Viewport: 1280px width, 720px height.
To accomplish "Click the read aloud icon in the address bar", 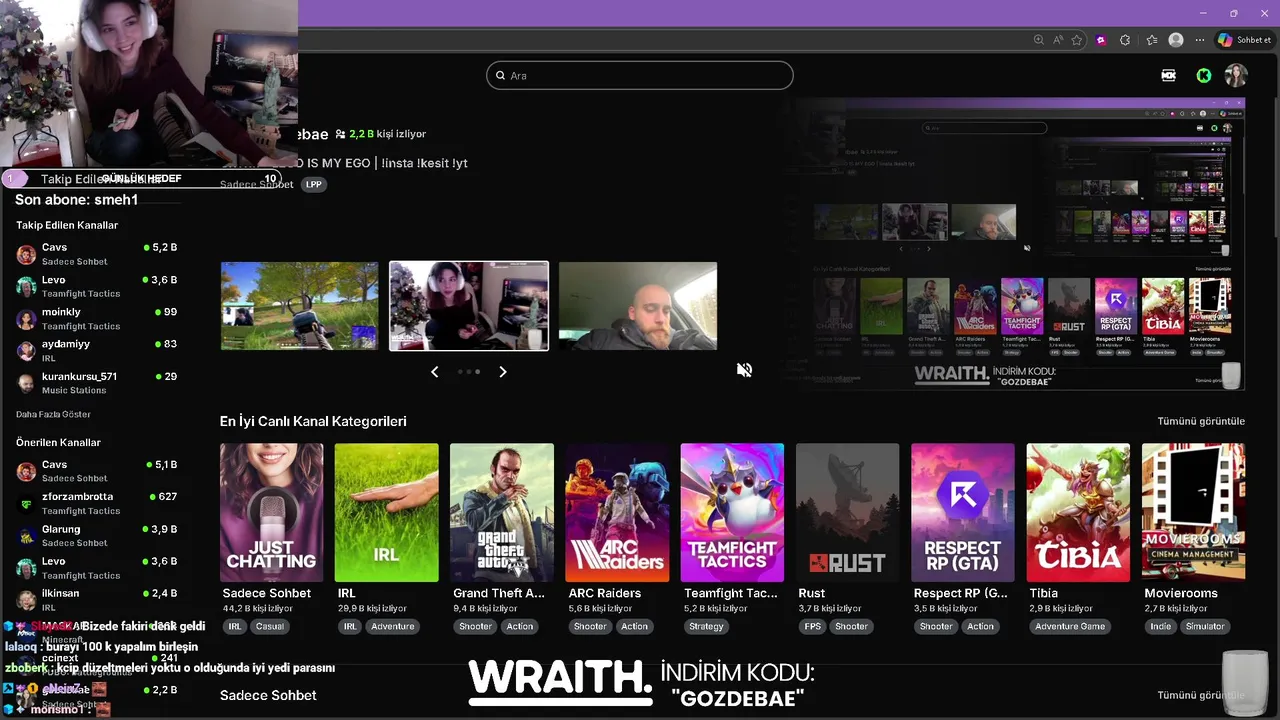I will click(1058, 40).
